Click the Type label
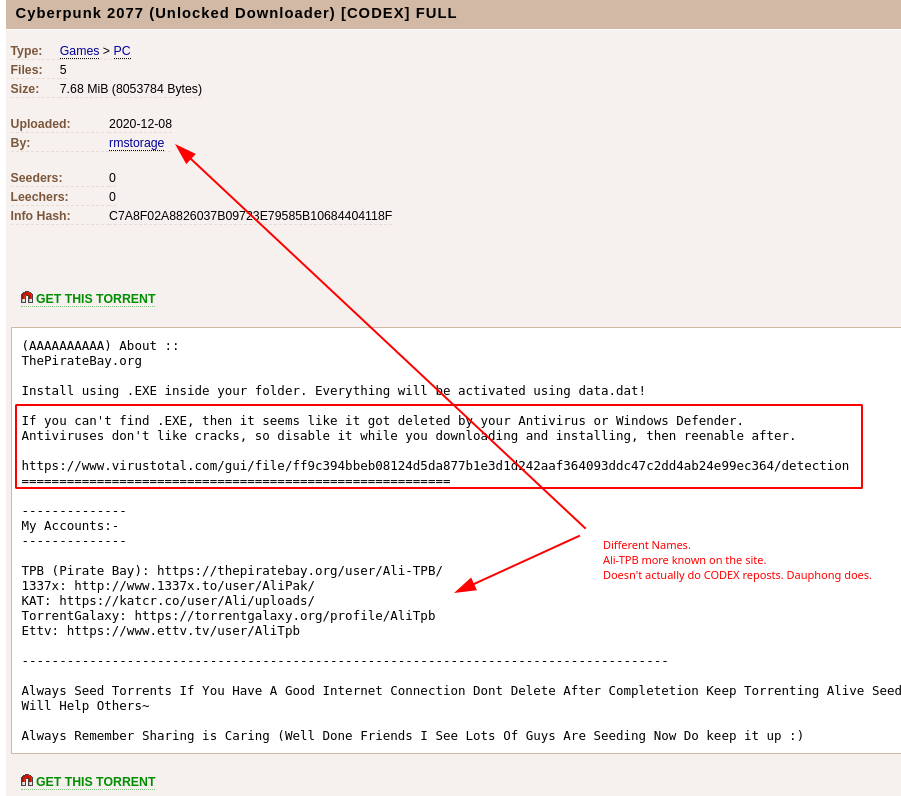 coord(26,51)
